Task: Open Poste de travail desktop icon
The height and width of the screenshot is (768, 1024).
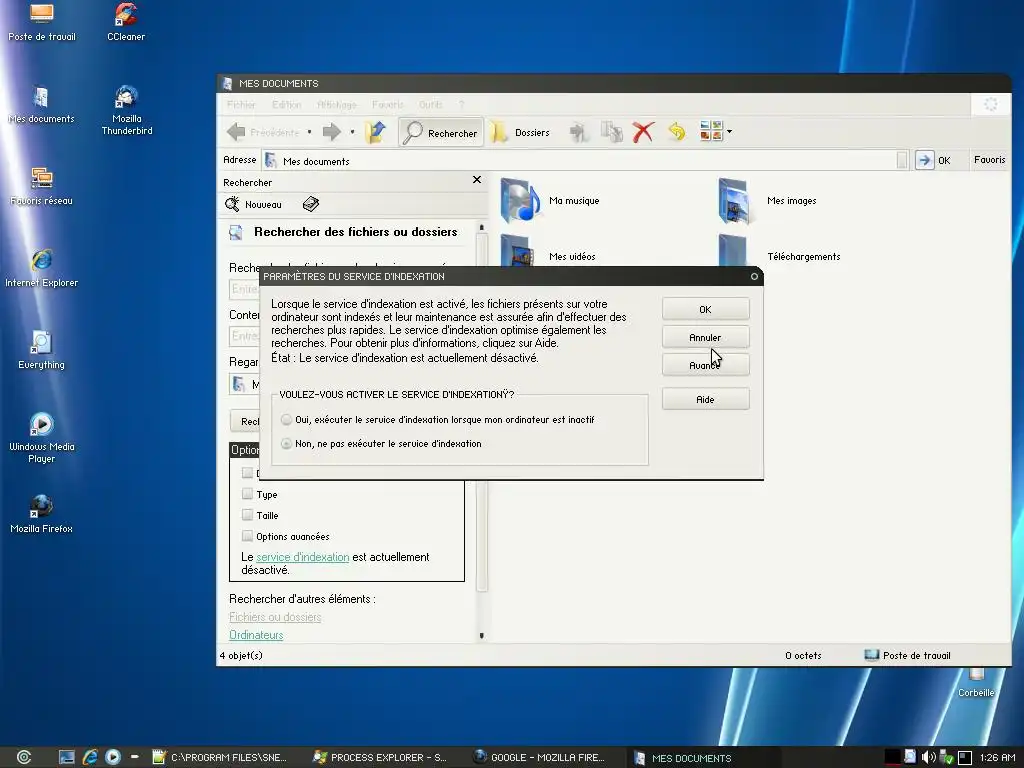Action: (42, 22)
